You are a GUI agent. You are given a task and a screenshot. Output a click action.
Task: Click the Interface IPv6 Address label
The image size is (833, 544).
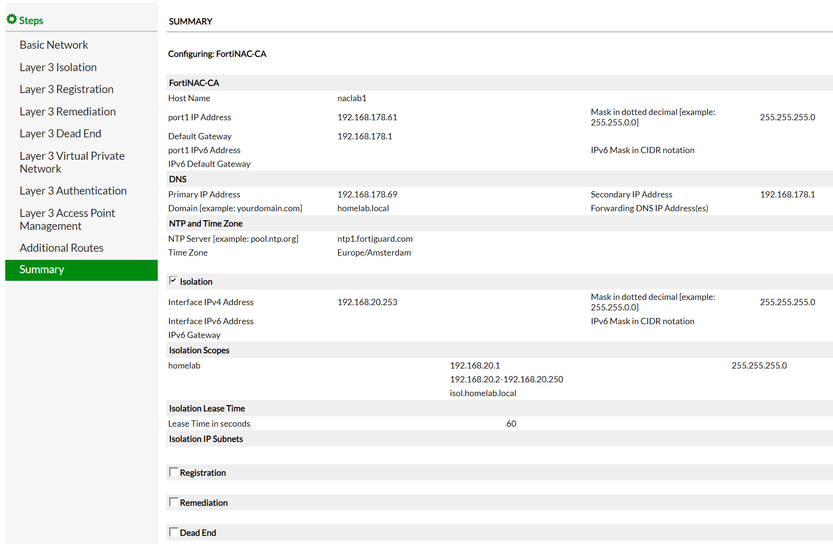click(211, 321)
